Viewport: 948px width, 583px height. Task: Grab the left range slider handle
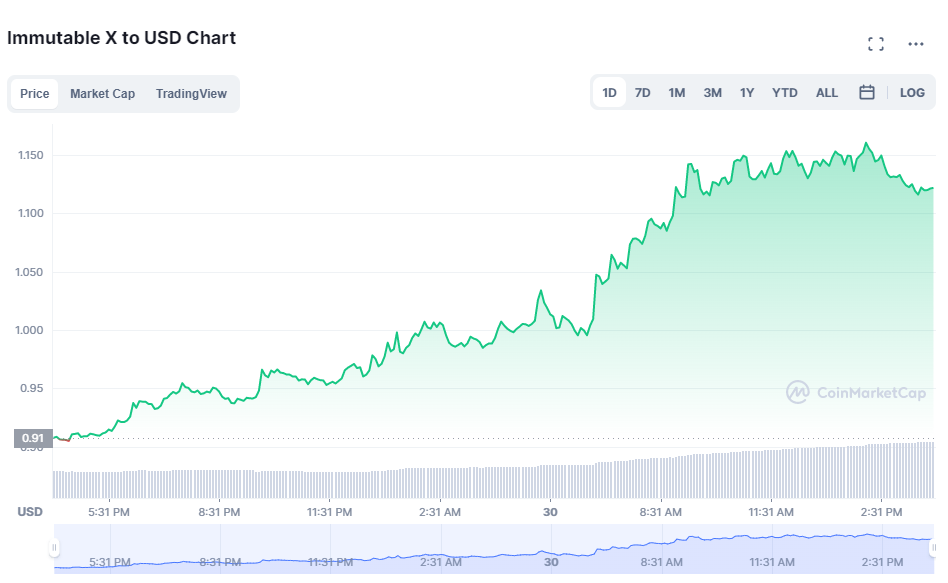(x=54, y=548)
